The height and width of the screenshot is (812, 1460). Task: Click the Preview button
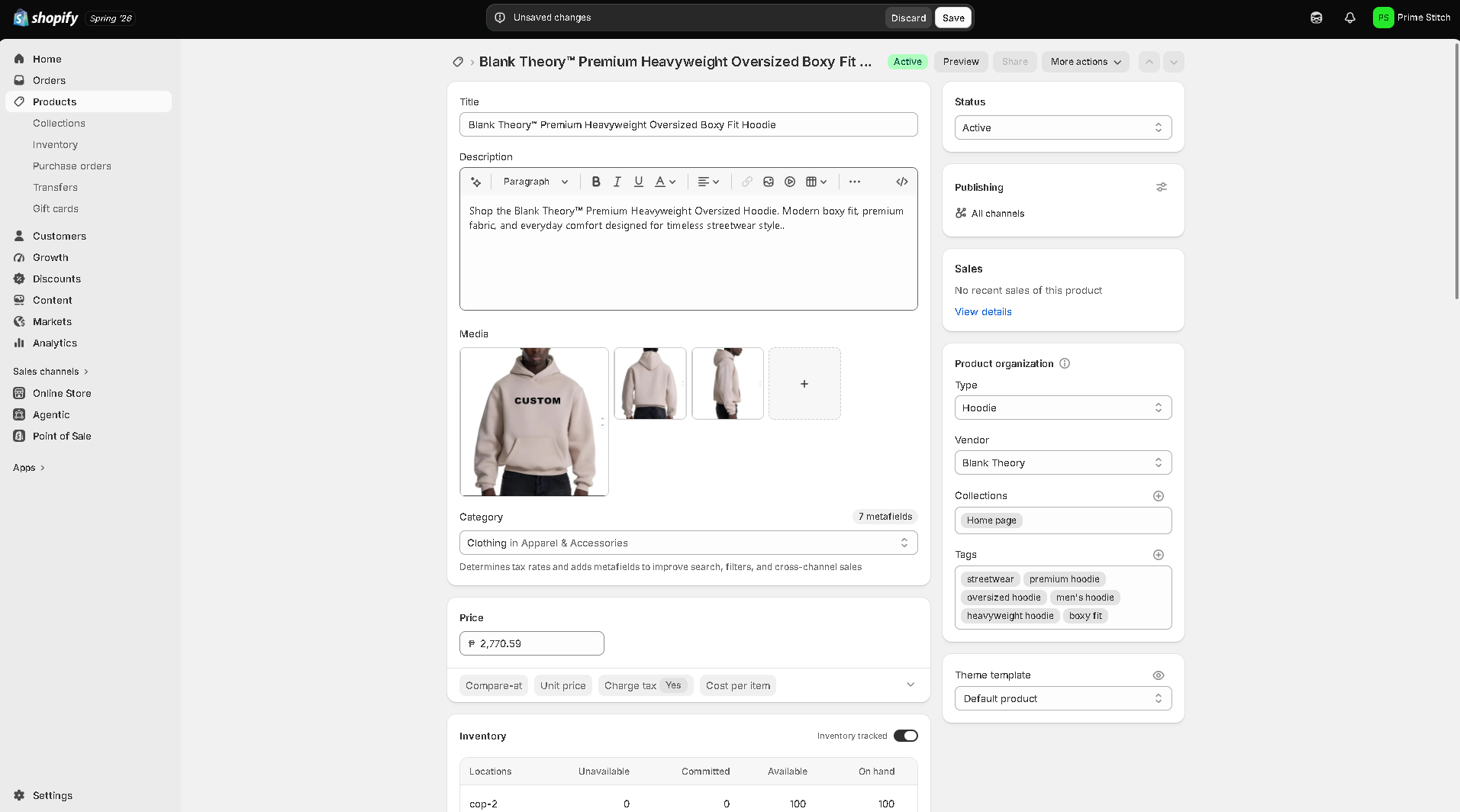(961, 62)
